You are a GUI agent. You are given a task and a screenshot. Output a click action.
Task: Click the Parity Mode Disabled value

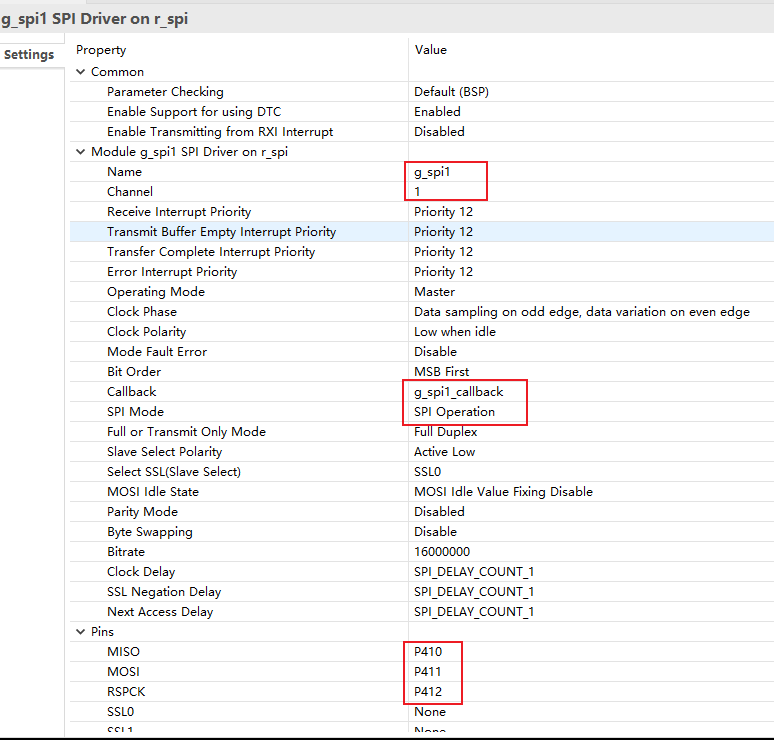(439, 512)
